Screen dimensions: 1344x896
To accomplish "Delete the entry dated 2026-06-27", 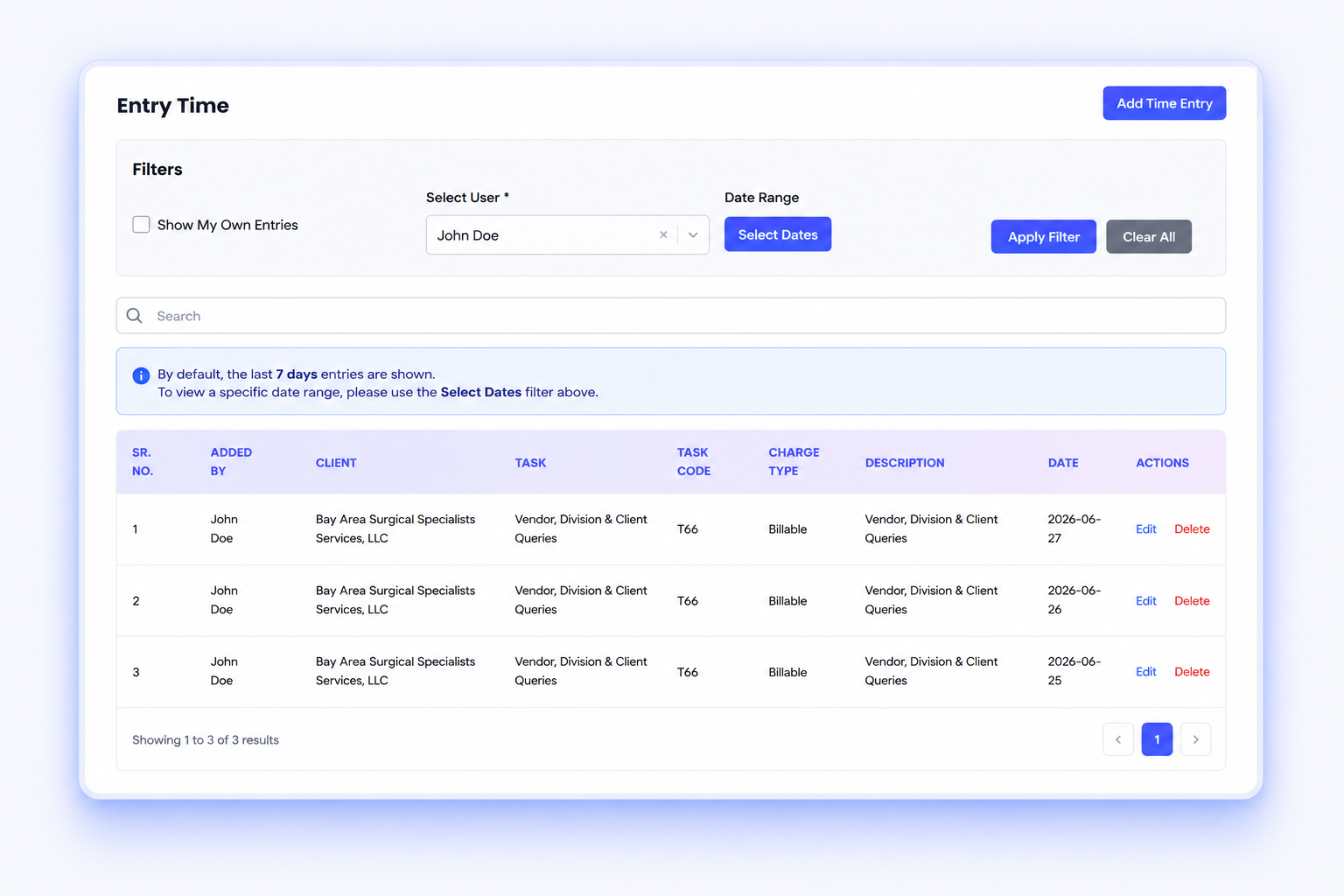I will (x=1192, y=529).
